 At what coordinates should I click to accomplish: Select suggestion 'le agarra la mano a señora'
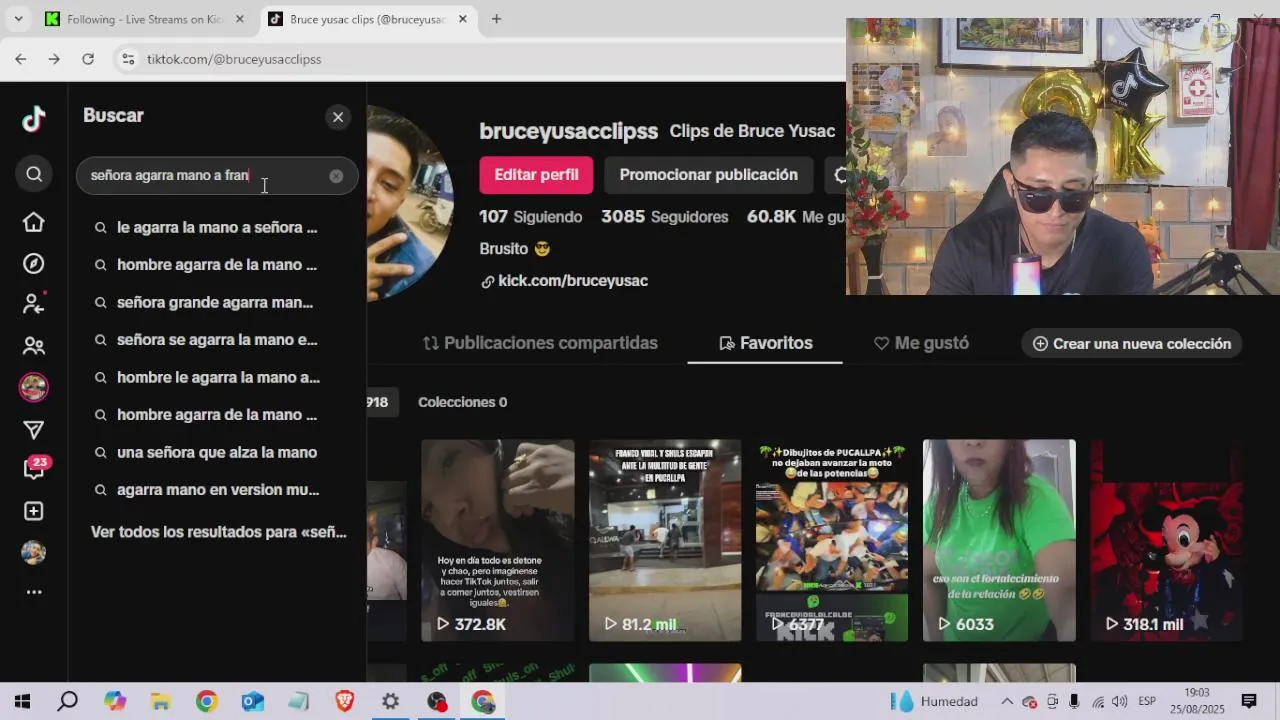217,227
